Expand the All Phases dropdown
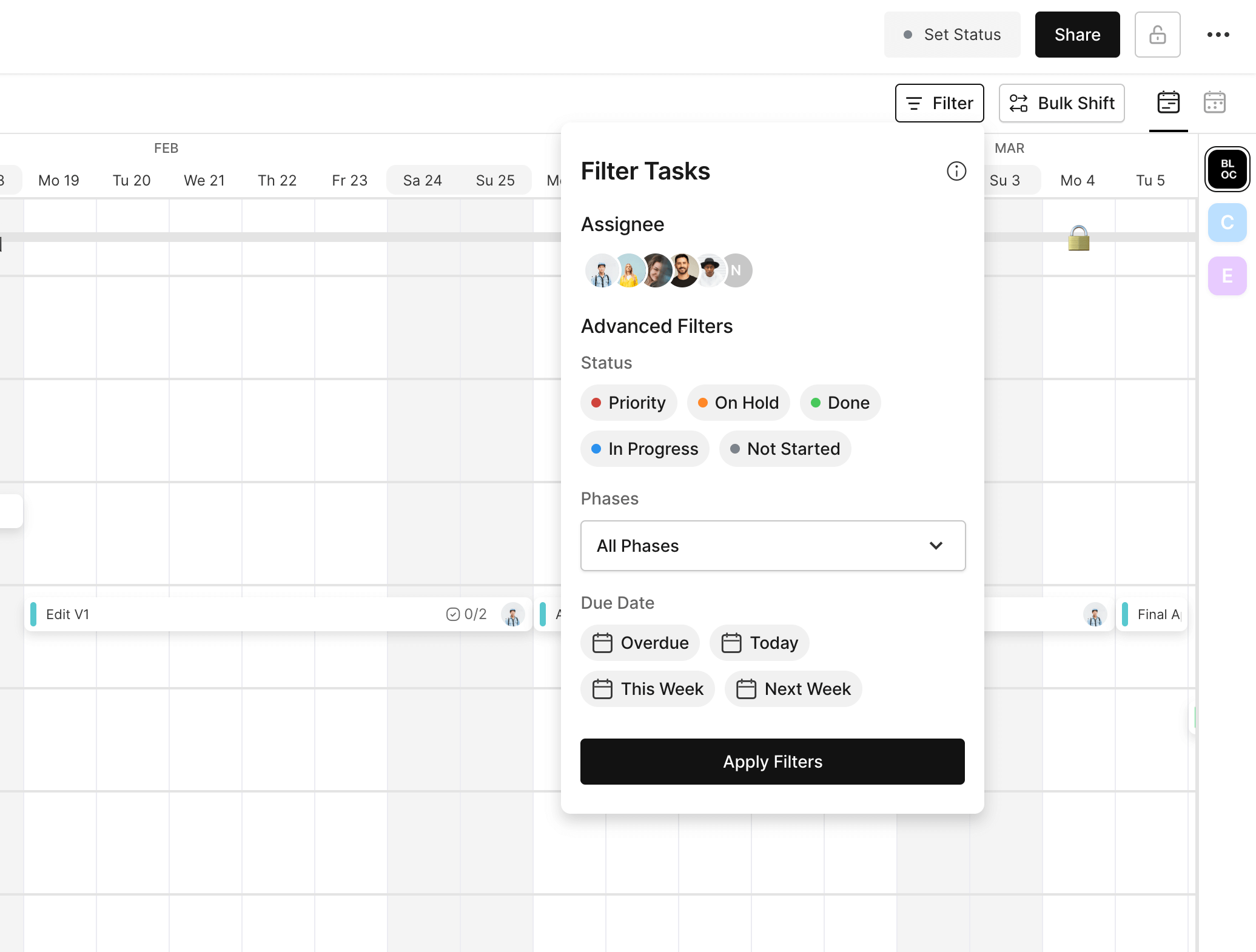Viewport: 1256px width, 952px height. (773, 546)
